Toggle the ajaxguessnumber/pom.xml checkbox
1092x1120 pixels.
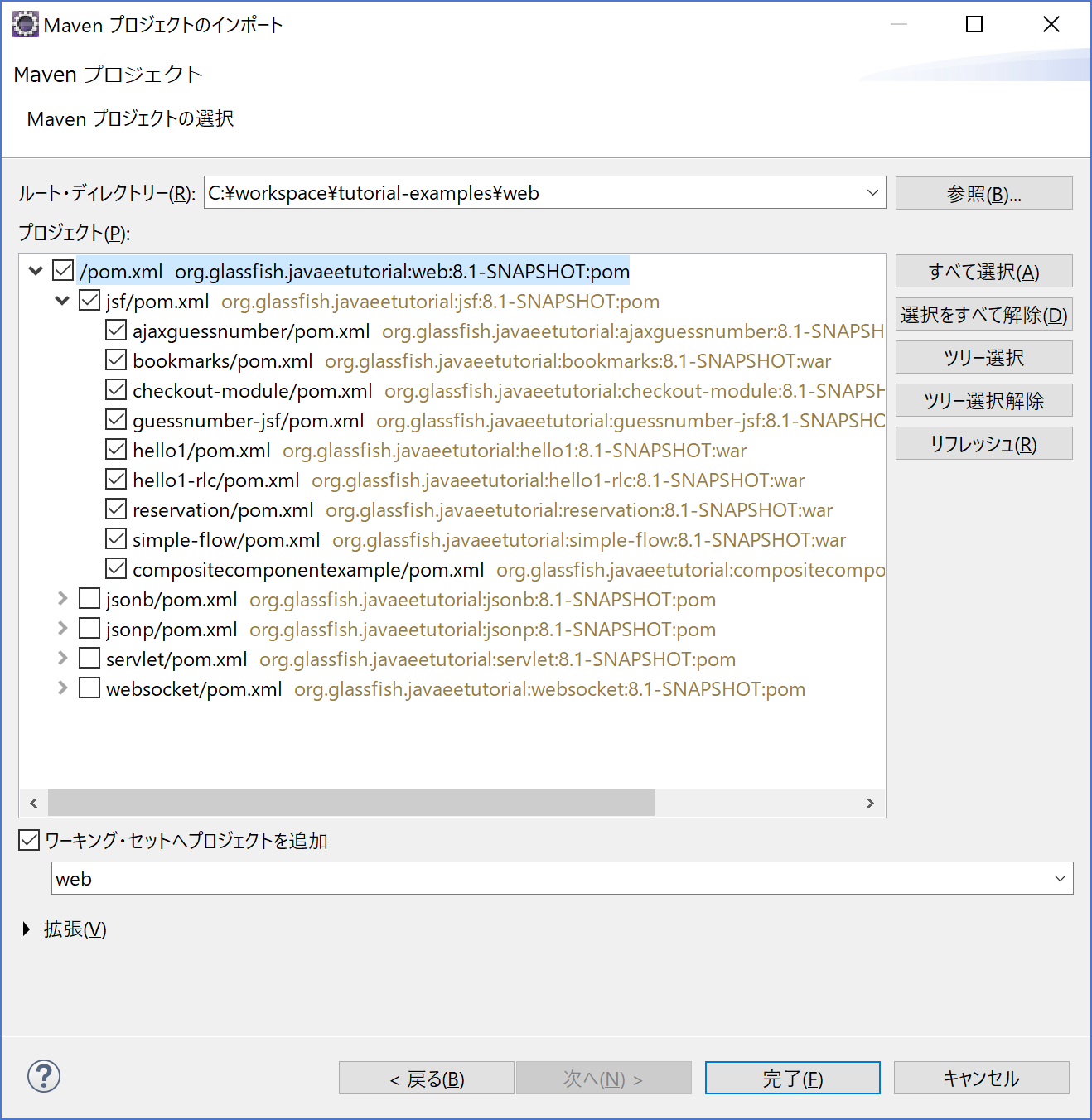pos(116,331)
